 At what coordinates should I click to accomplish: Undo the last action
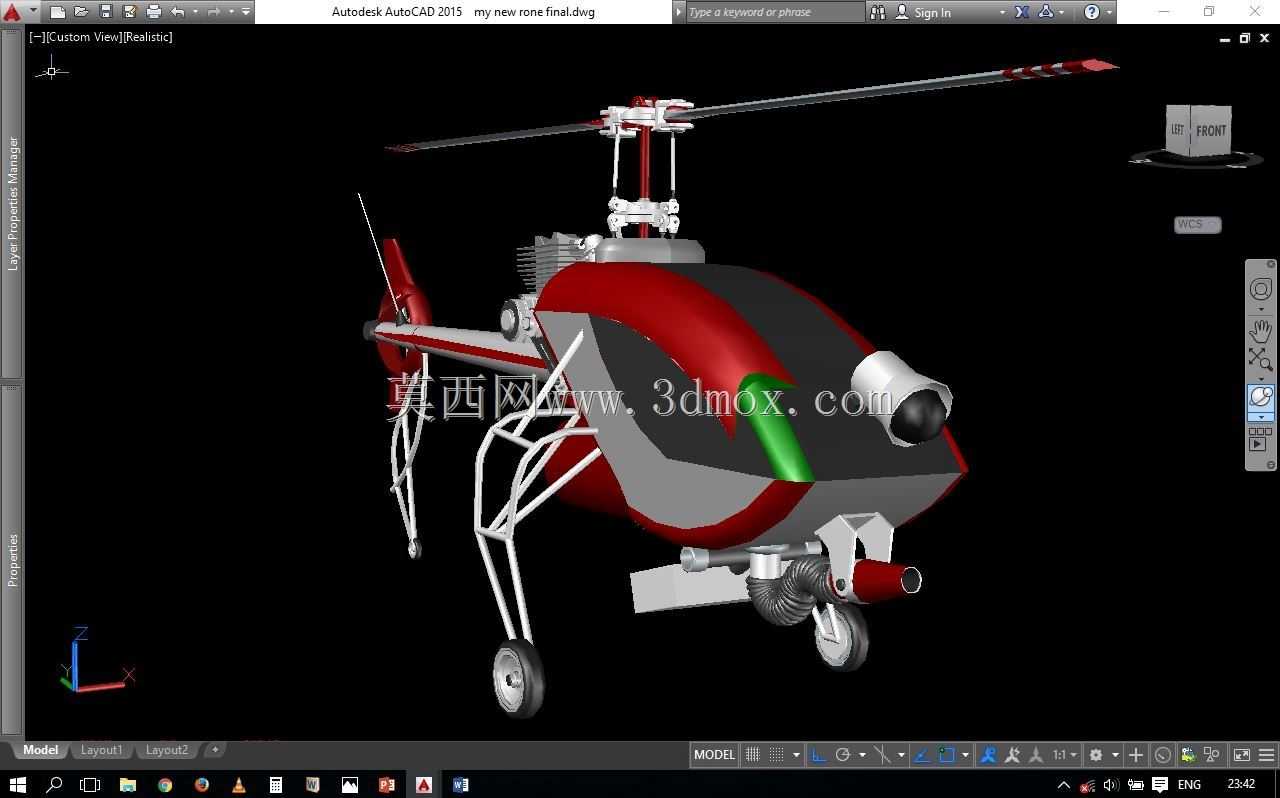point(178,12)
